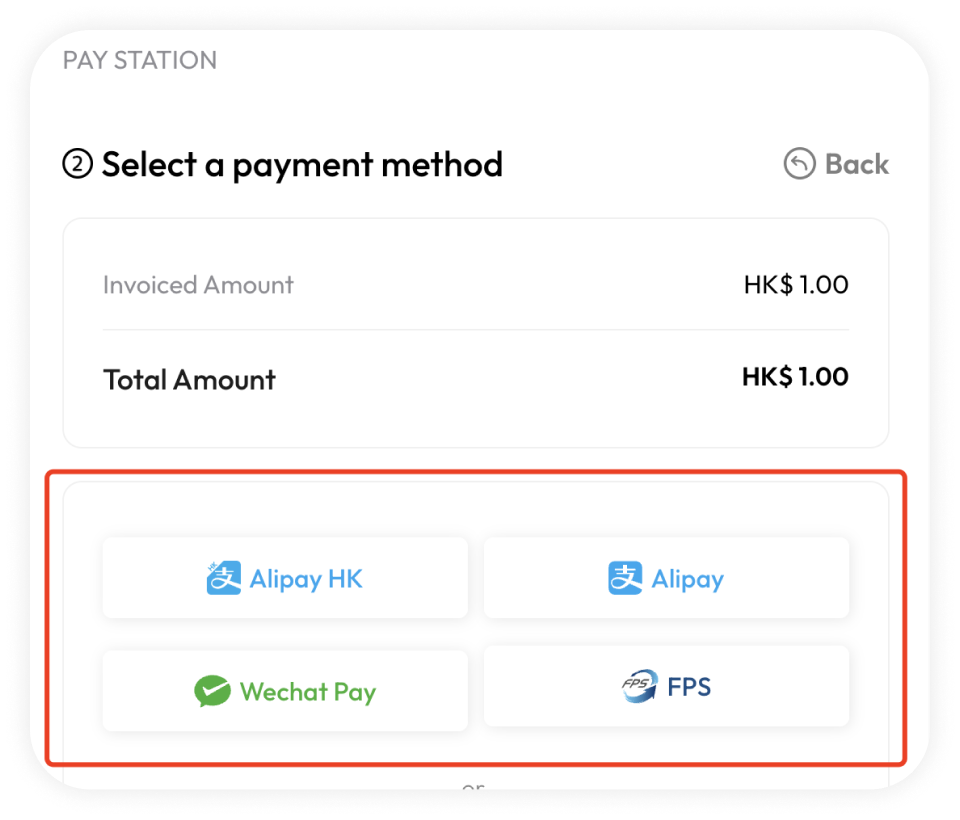Click the green WeChat Pay logo icon
The height and width of the screenshot is (820, 960).
pyautogui.click(x=213, y=692)
